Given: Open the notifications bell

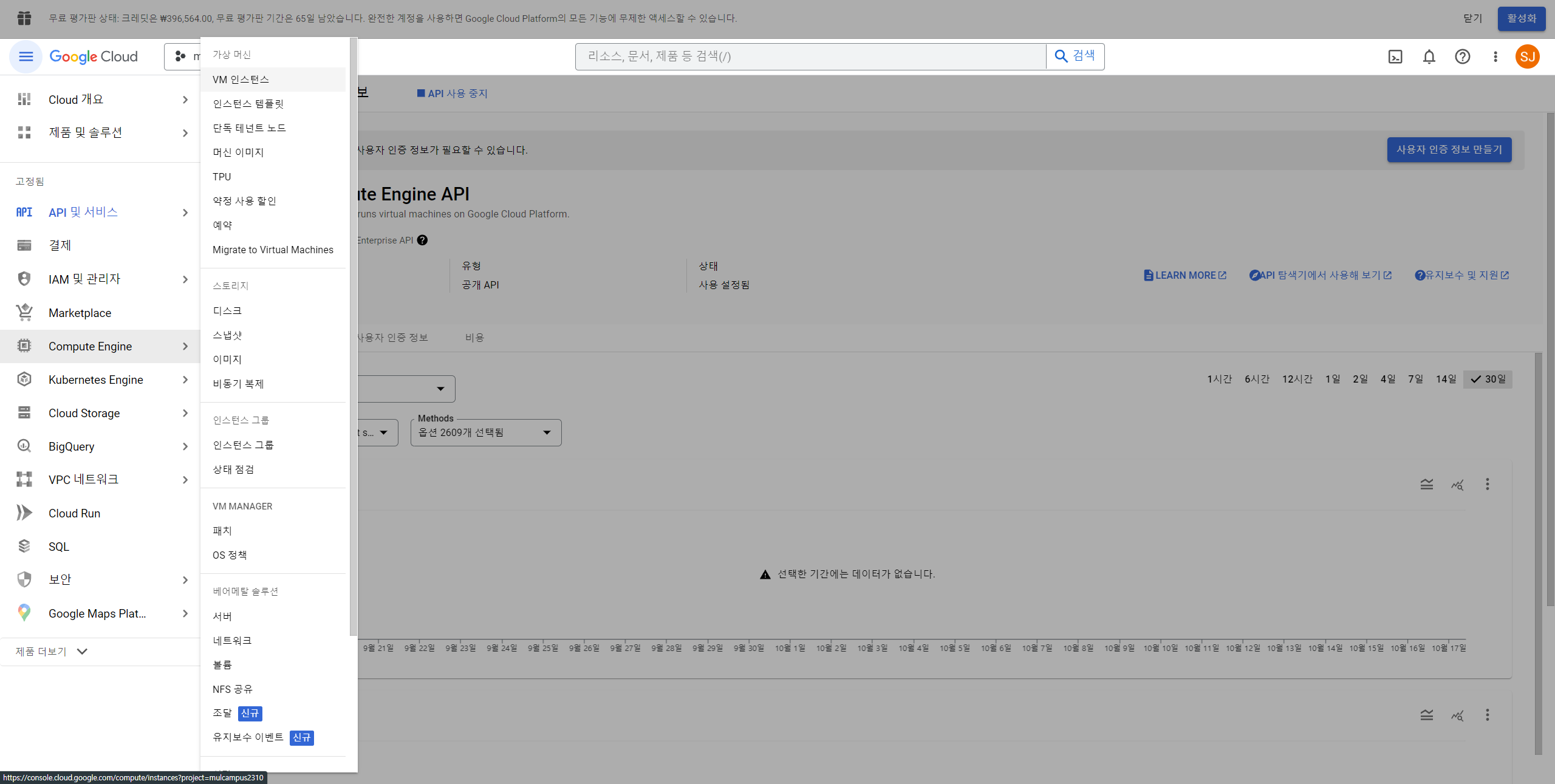Looking at the screenshot, I should pyautogui.click(x=1429, y=56).
